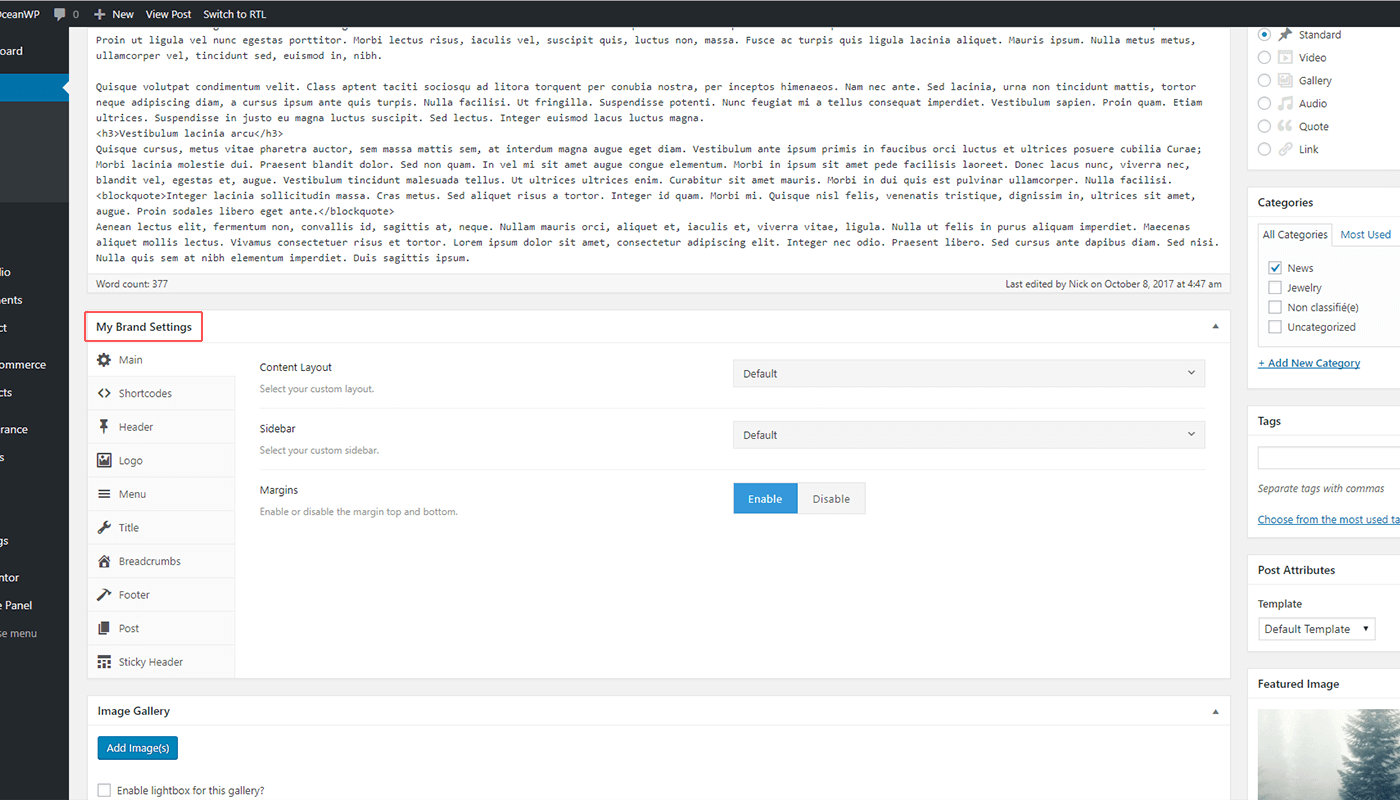This screenshot has width=1400, height=800.
Task: Uncheck the News category checkbox
Action: 1275,268
